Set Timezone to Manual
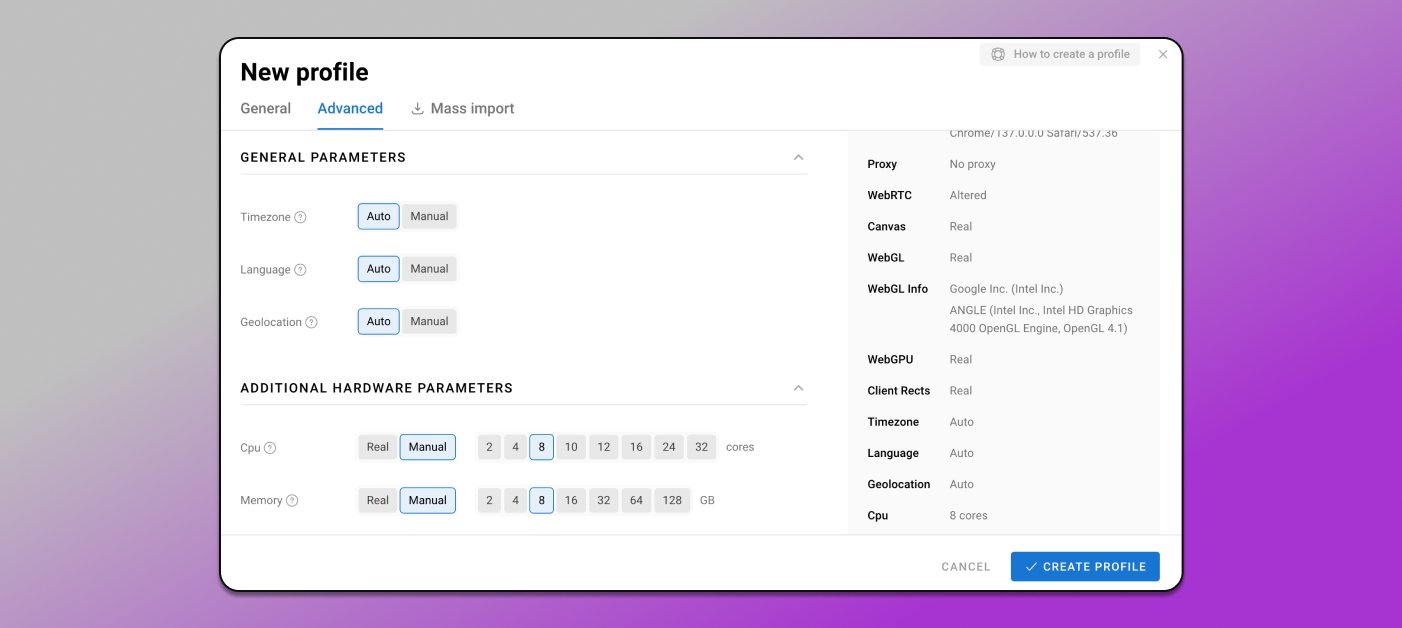1402x628 pixels. 429,216
